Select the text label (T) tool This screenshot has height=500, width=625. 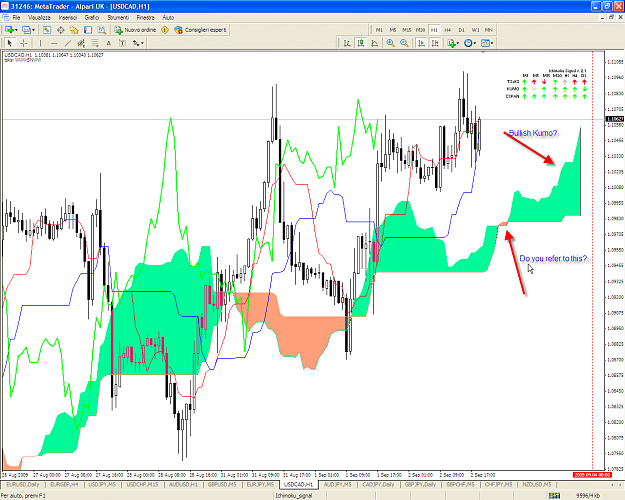click(122, 43)
